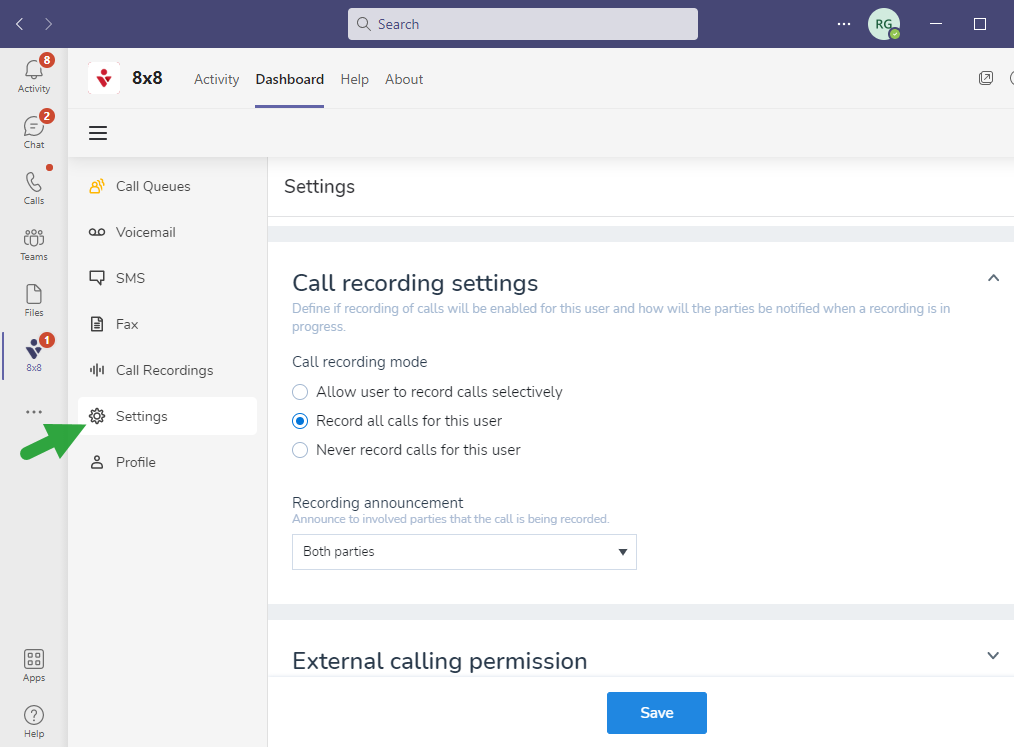Click the 8x8 app icon in sidebar
1014x747 pixels.
coord(34,352)
